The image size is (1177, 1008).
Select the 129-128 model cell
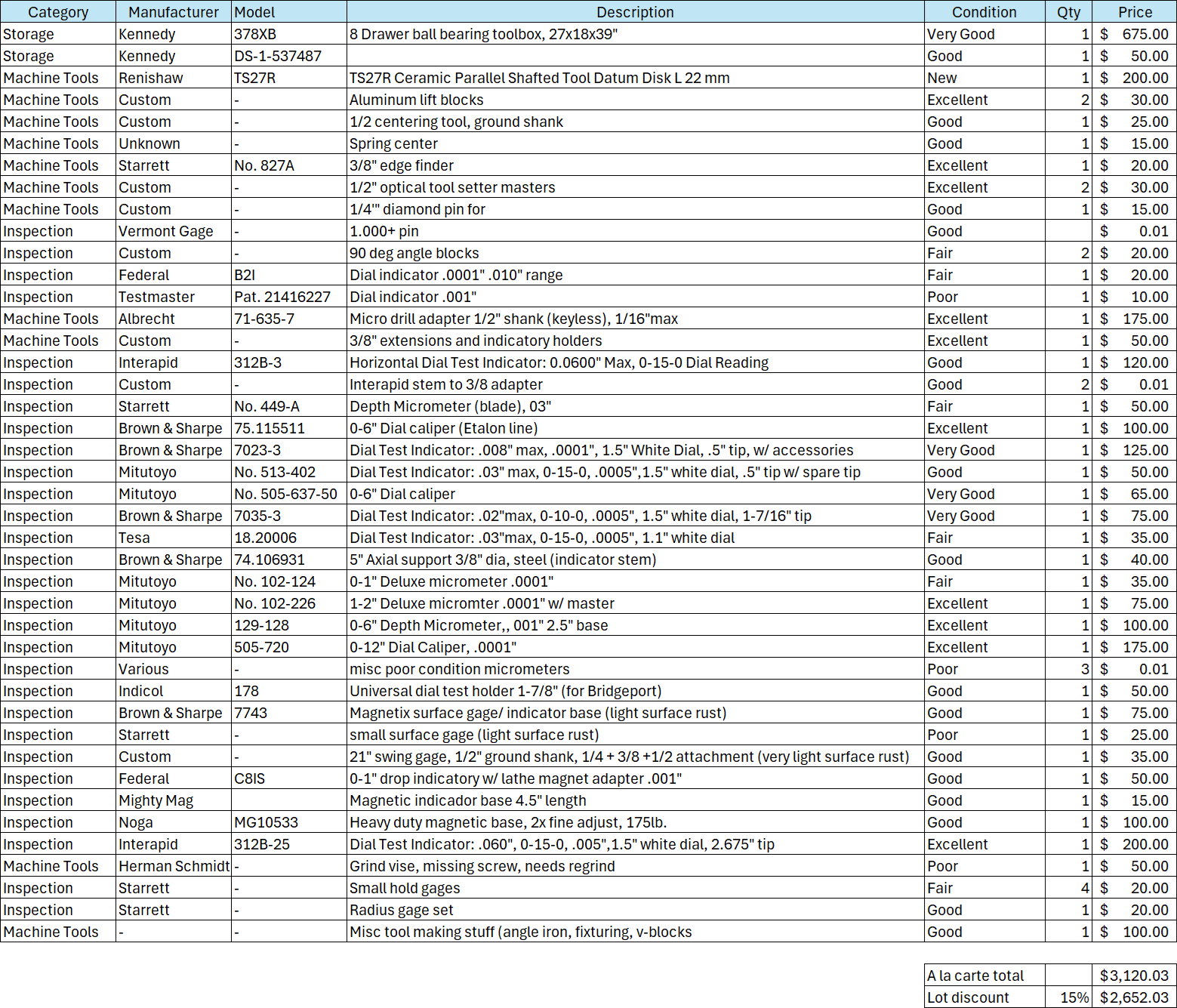click(289, 625)
